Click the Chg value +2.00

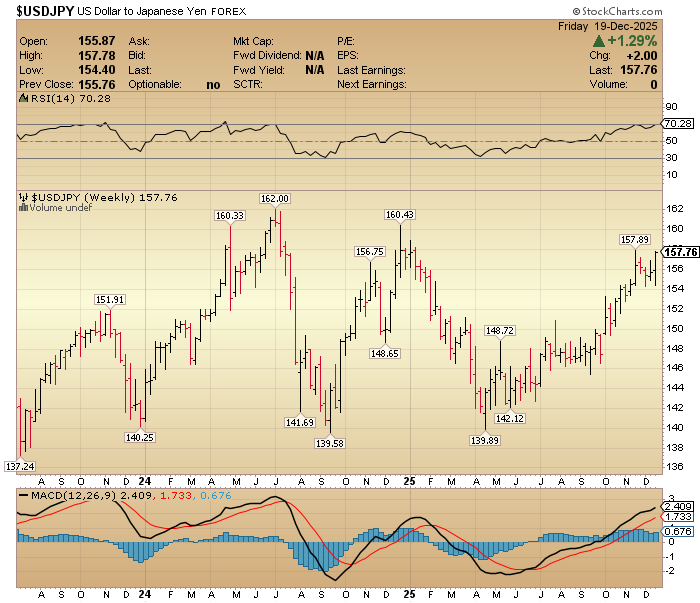click(642, 56)
